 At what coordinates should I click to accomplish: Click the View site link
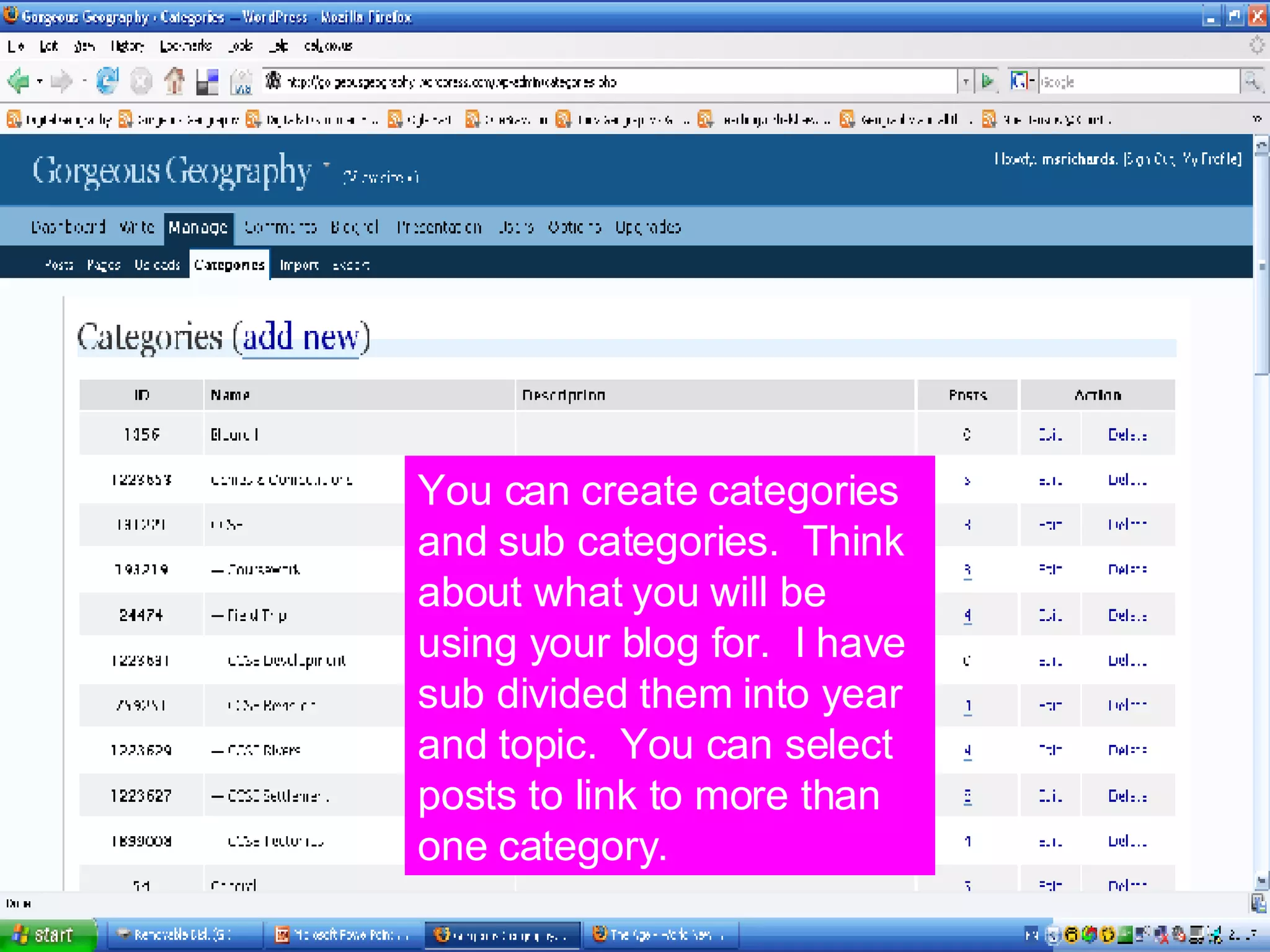click(381, 177)
